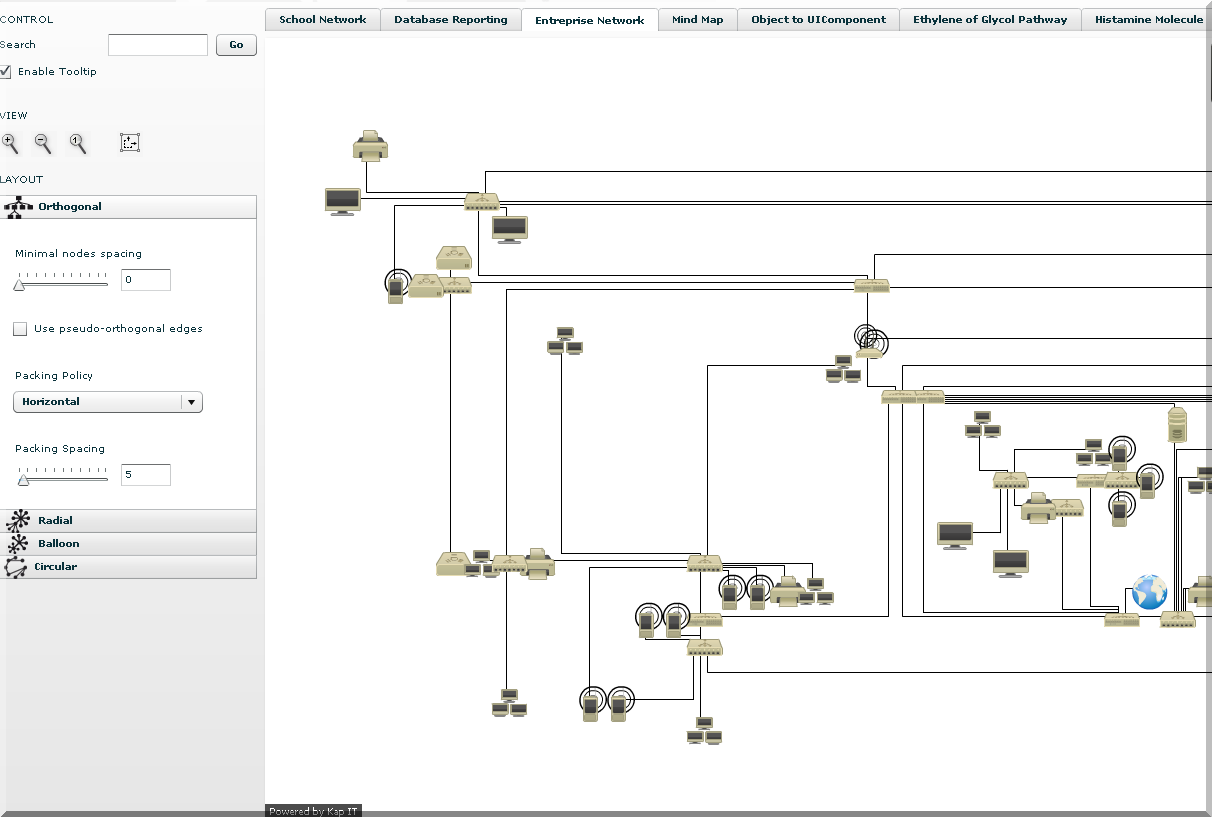Open the Packing Policy dropdown
This screenshot has height=817, width=1212.
click(108, 402)
